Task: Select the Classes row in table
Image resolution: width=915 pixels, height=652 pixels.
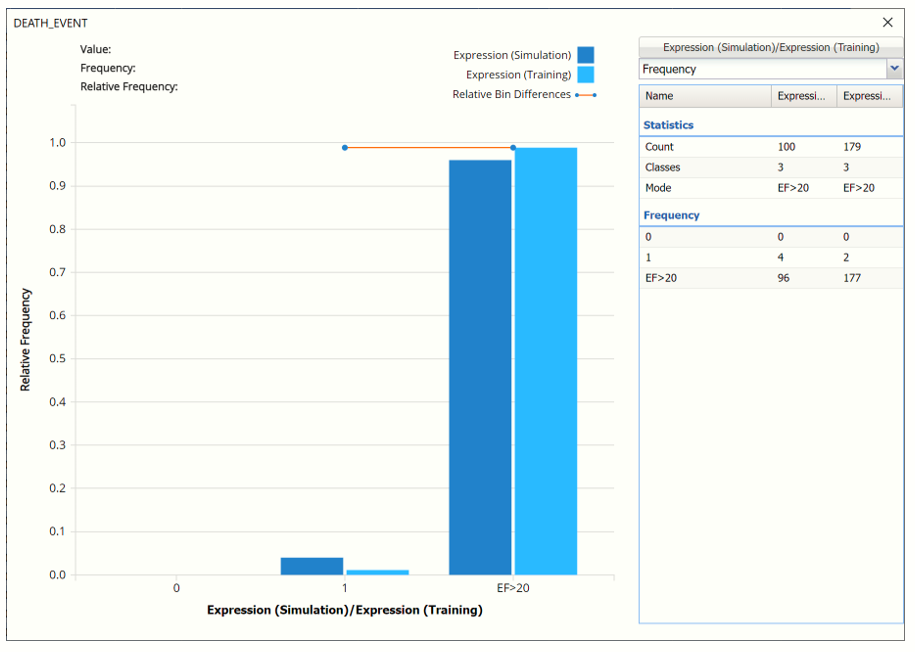Action: pyautogui.click(x=770, y=167)
